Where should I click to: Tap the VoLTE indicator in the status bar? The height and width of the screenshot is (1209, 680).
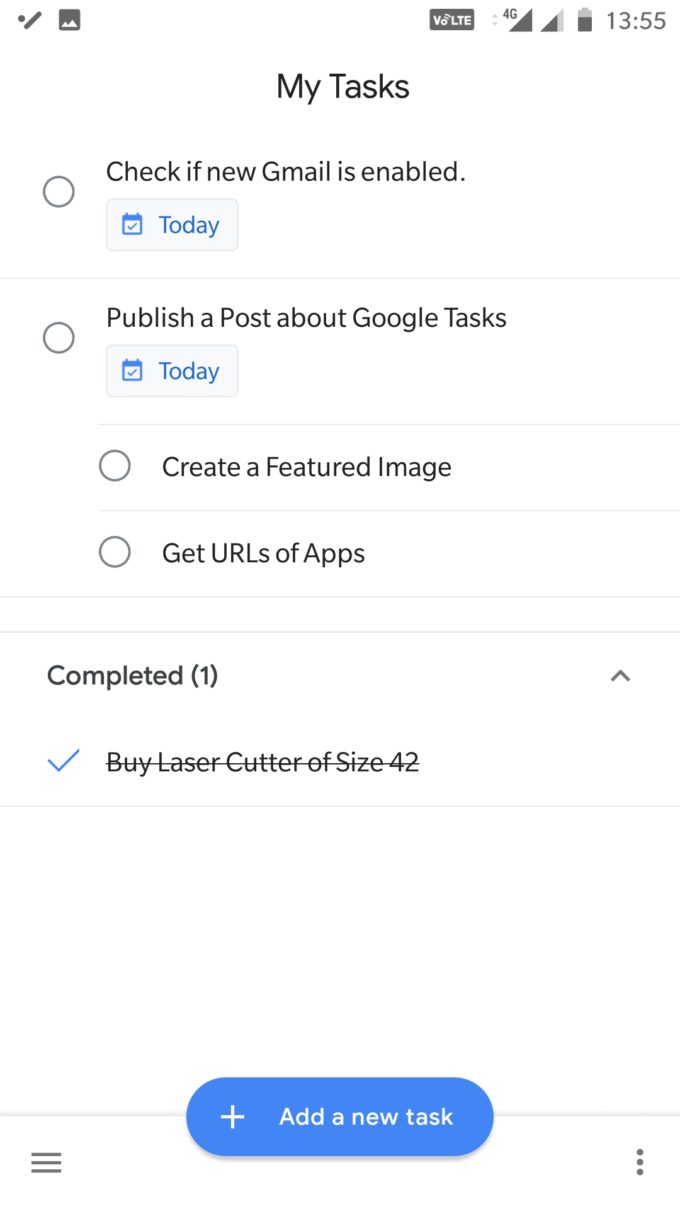click(x=451, y=18)
